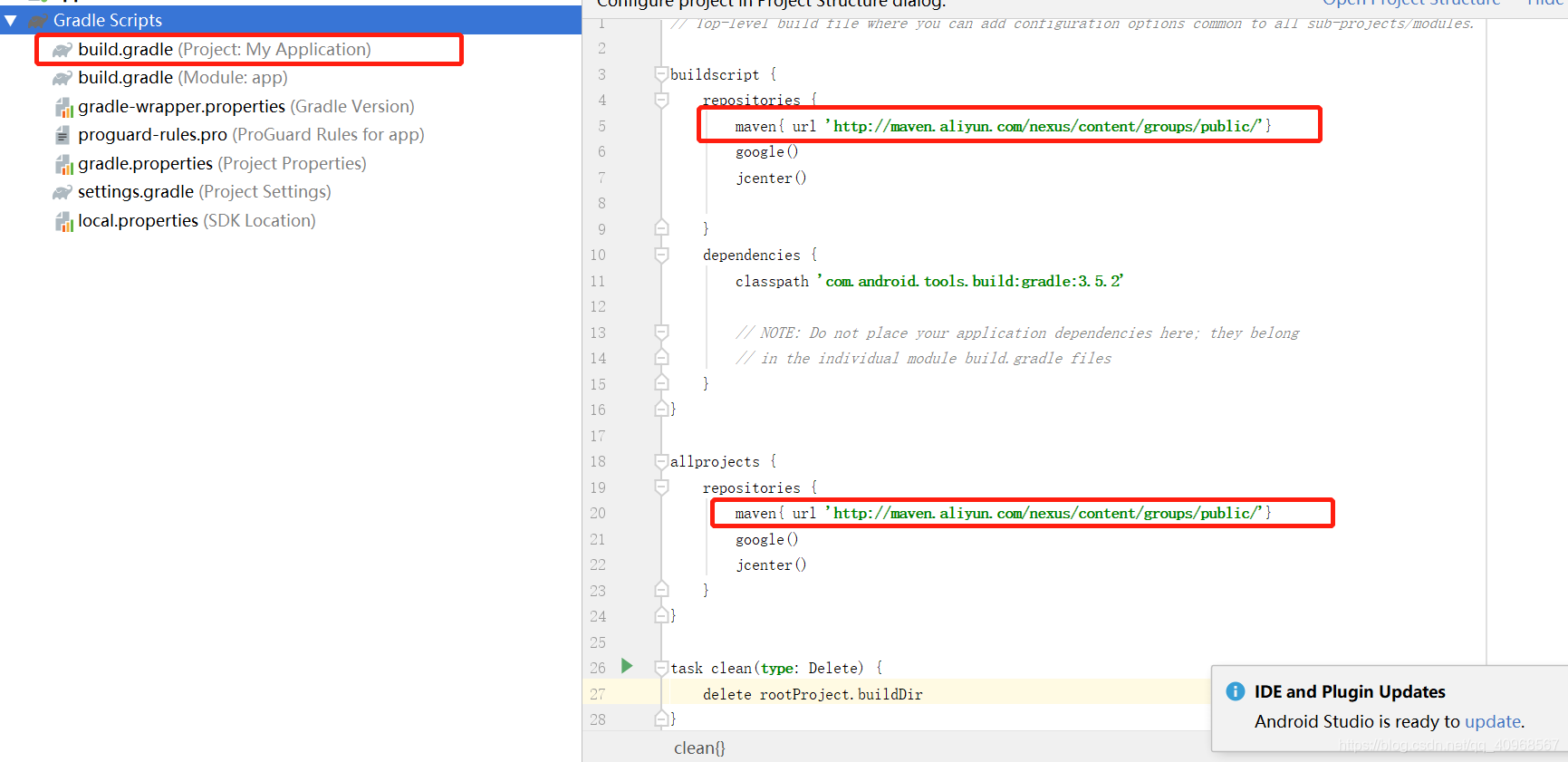The width and height of the screenshot is (1568, 762).
Task: Collapse the Gradle Scripts tree node
Action: (11, 20)
